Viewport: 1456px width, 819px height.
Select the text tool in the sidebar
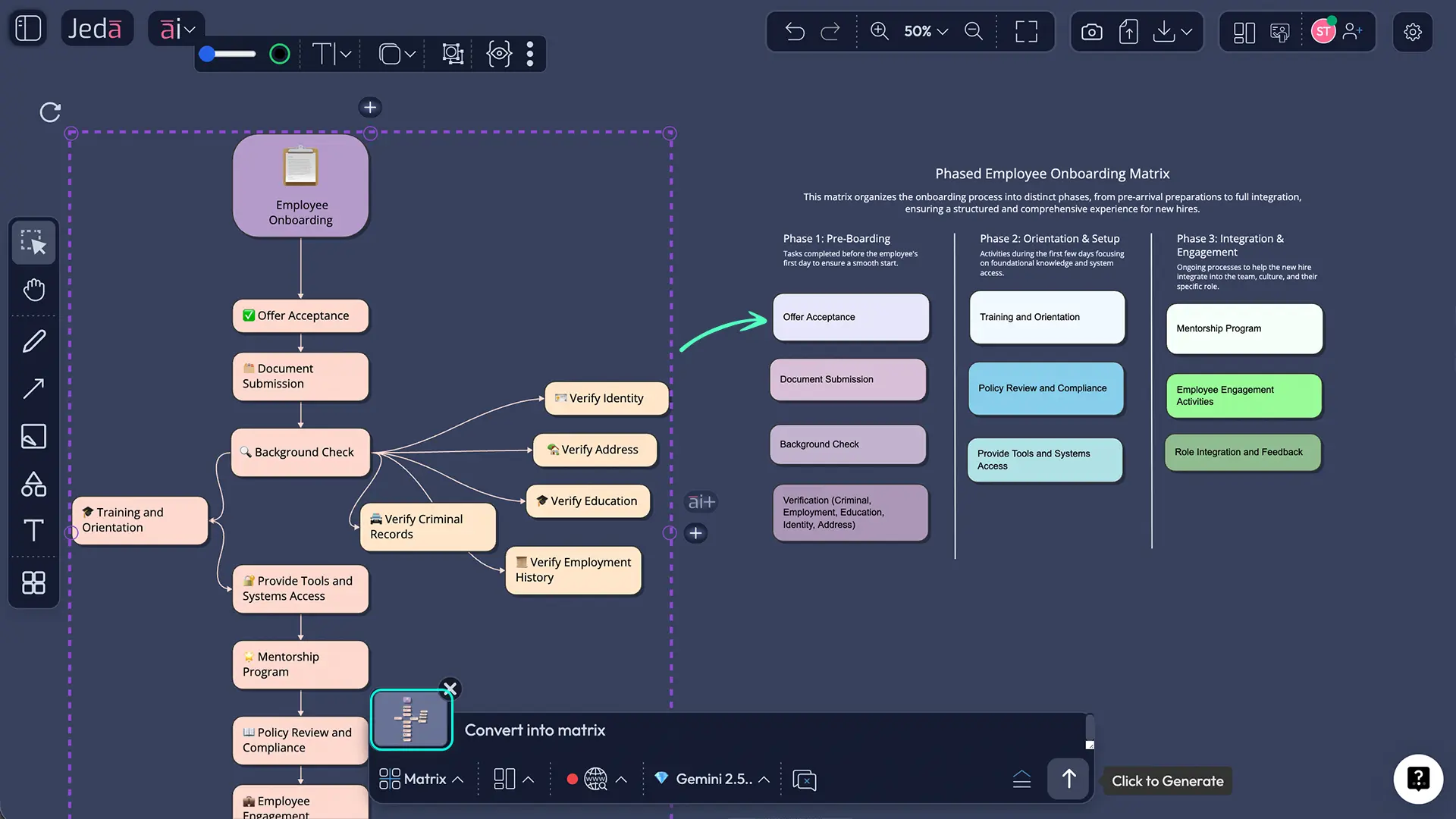coord(33,531)
